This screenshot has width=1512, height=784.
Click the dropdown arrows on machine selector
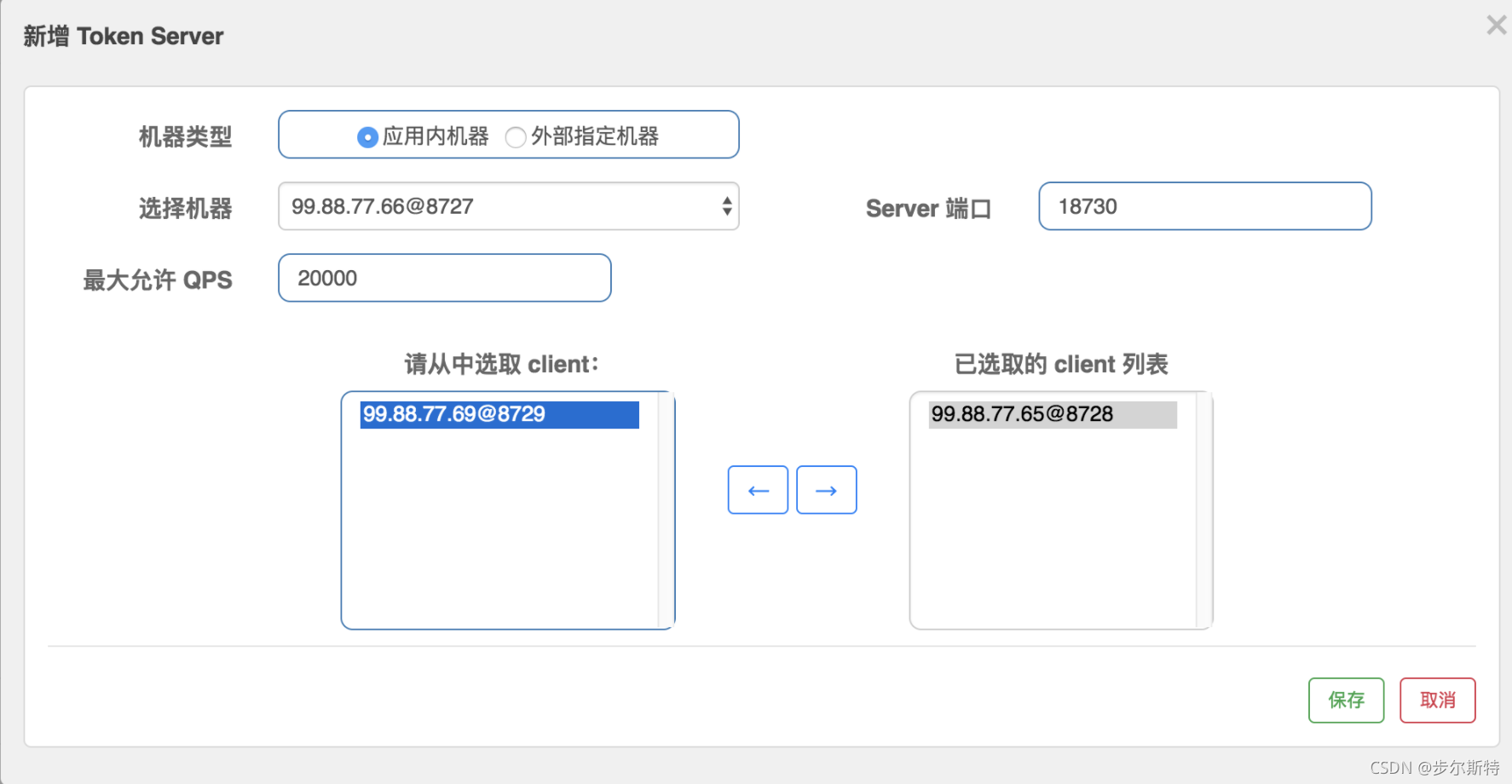click(x=726, y=206)
